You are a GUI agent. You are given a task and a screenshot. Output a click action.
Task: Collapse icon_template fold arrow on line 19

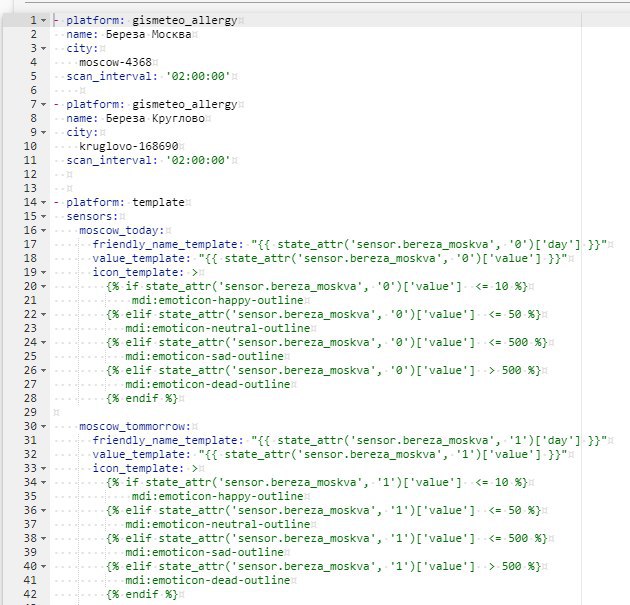(x=43, y=272)
